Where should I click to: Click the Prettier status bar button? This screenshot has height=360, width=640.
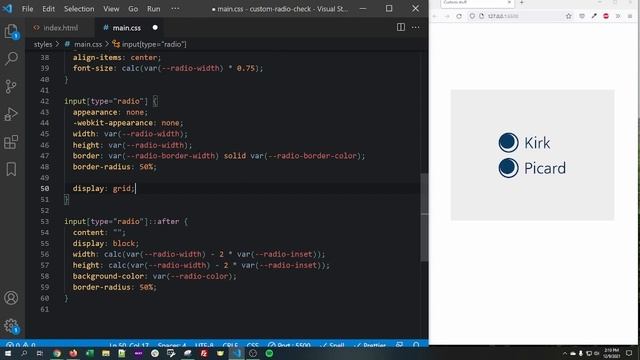tap(370, 345)
